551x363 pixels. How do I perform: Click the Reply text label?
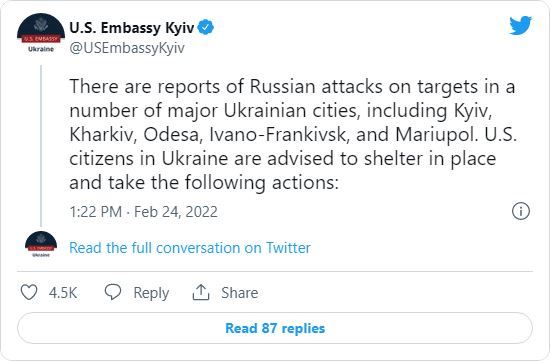151,293
